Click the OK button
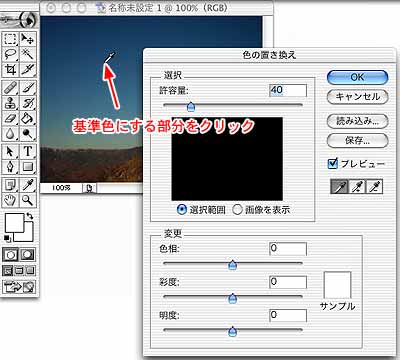This screenshot has height=360, width=400. click(x=357, y=77)
